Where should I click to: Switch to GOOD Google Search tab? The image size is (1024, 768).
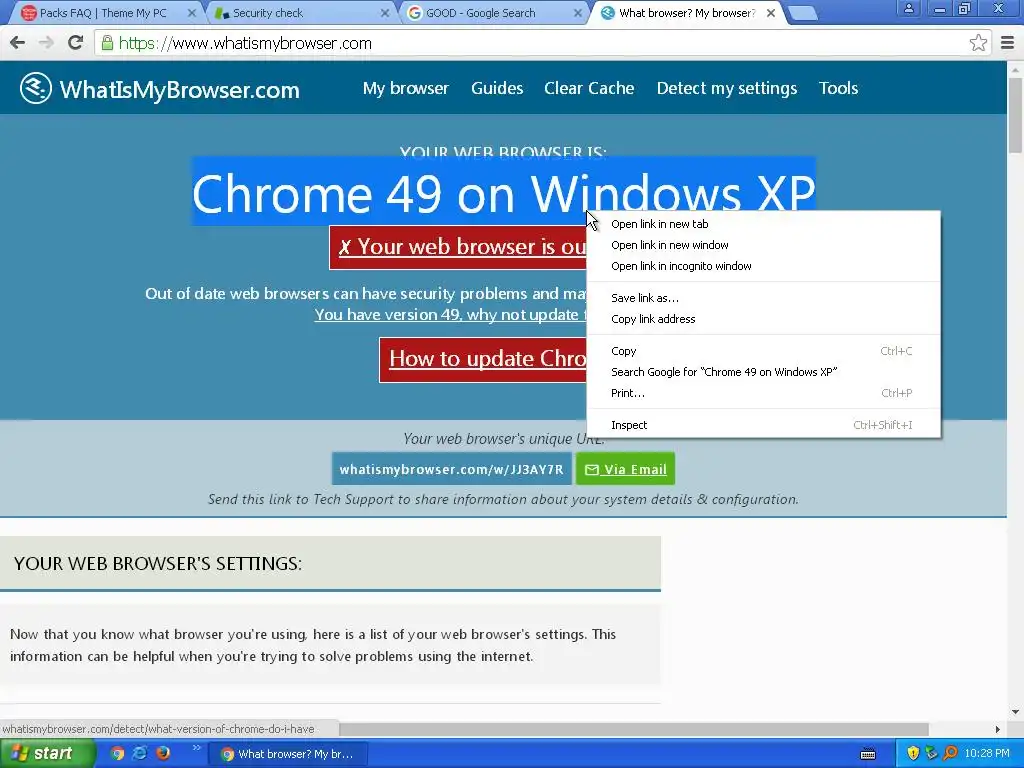point(491,13)
